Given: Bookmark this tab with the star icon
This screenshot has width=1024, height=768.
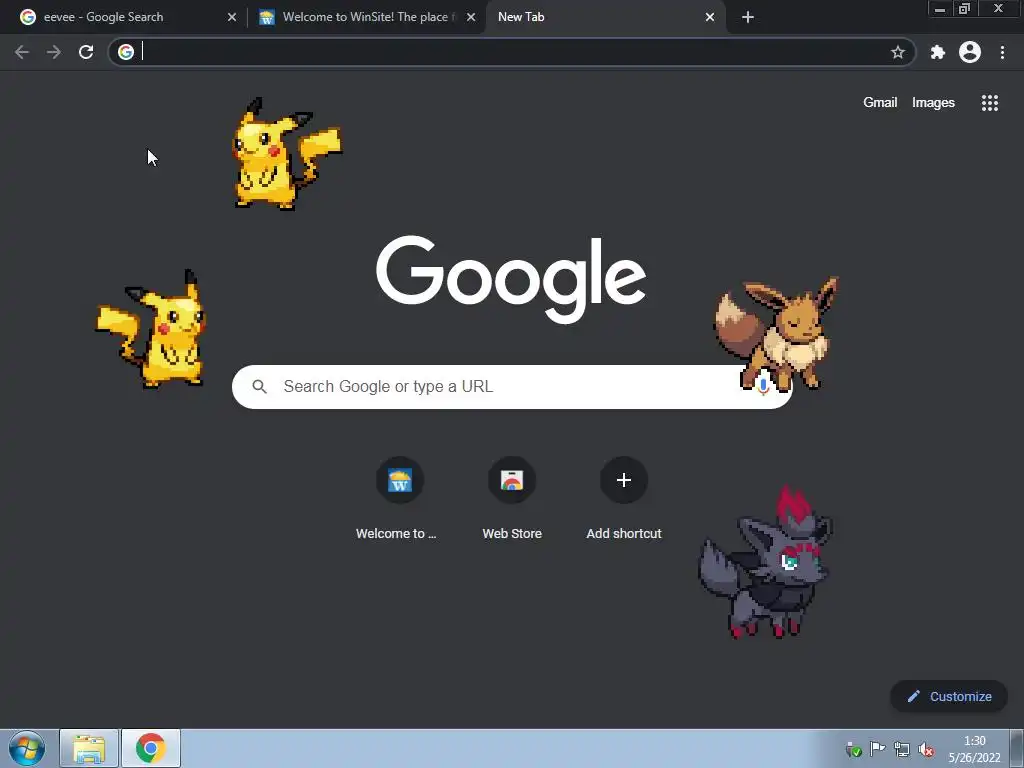Looking at the screenshot, I should pos(898,52).
